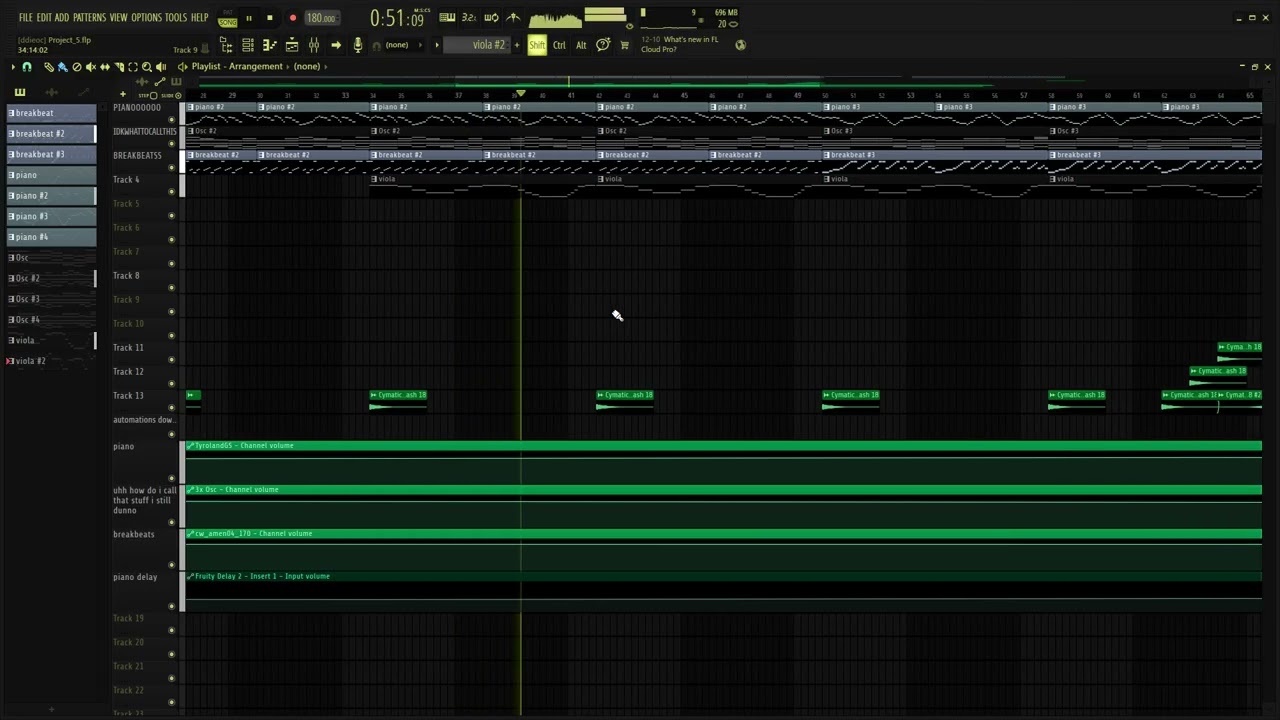Activate the Playback speaker tool
Viewport: 1280px width, 720px height.
(161, 67)
